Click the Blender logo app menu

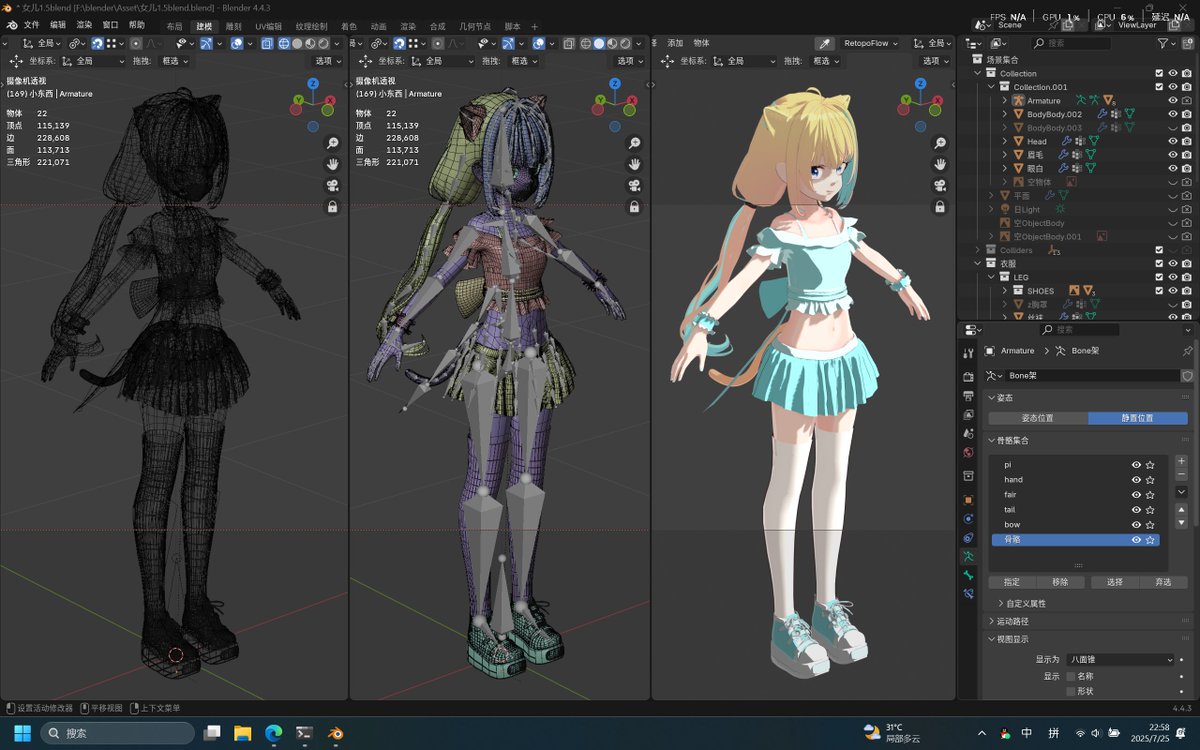click(x=11, y=25)
